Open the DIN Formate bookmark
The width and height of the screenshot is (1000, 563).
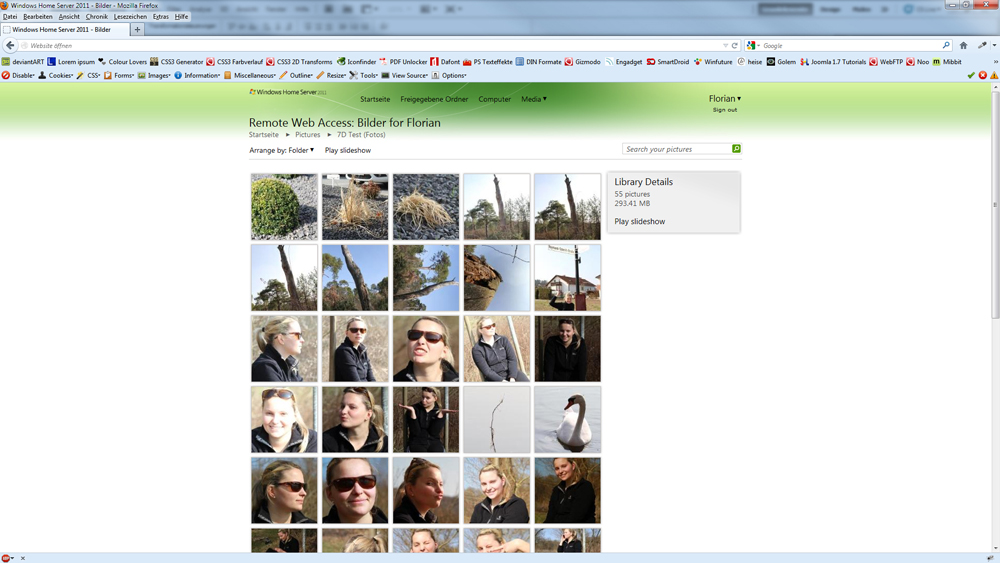coord(538,62)
